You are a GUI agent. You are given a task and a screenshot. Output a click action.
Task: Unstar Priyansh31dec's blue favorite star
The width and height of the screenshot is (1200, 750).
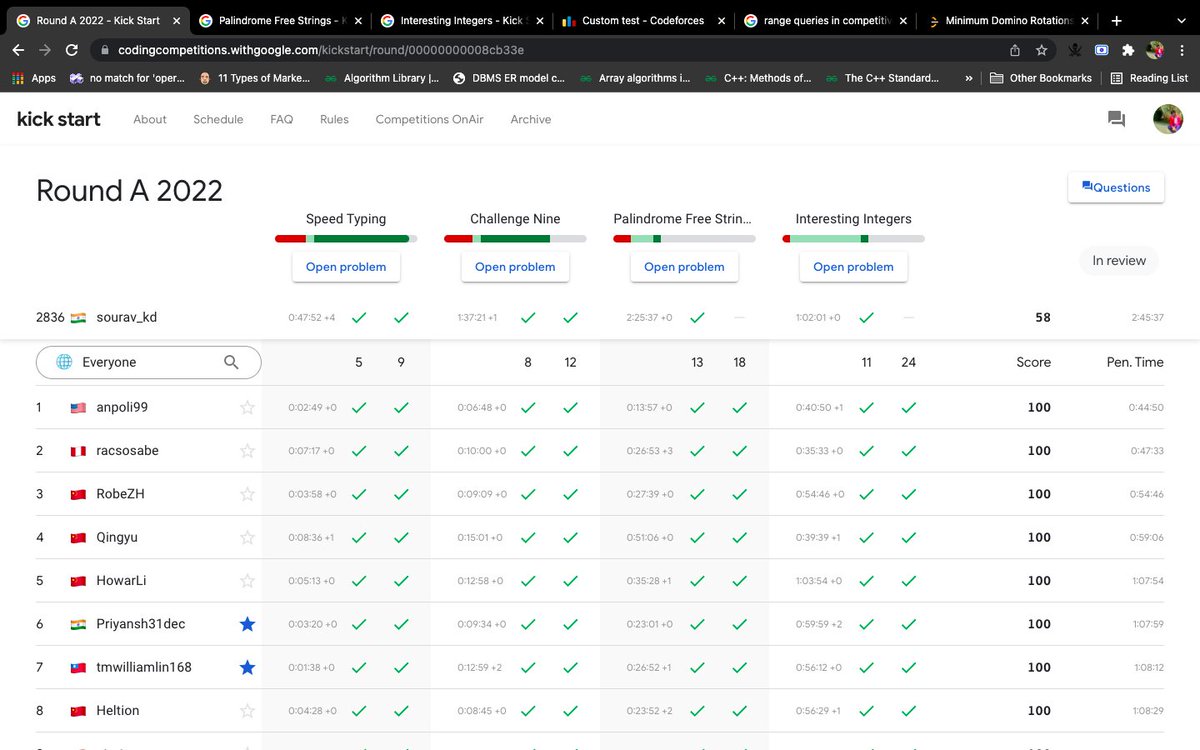(x=247, y=623)
